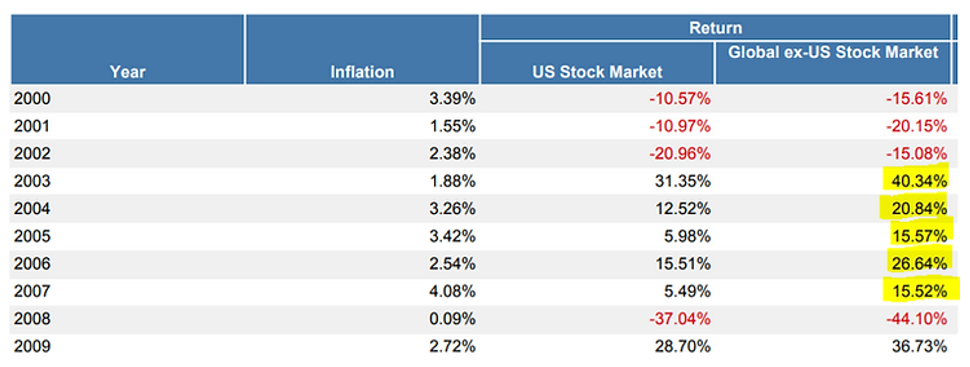Click the 2006 highlighted 26.64% value
The height and width of the screenshot is (367, 970).
(x=918, y=264)
